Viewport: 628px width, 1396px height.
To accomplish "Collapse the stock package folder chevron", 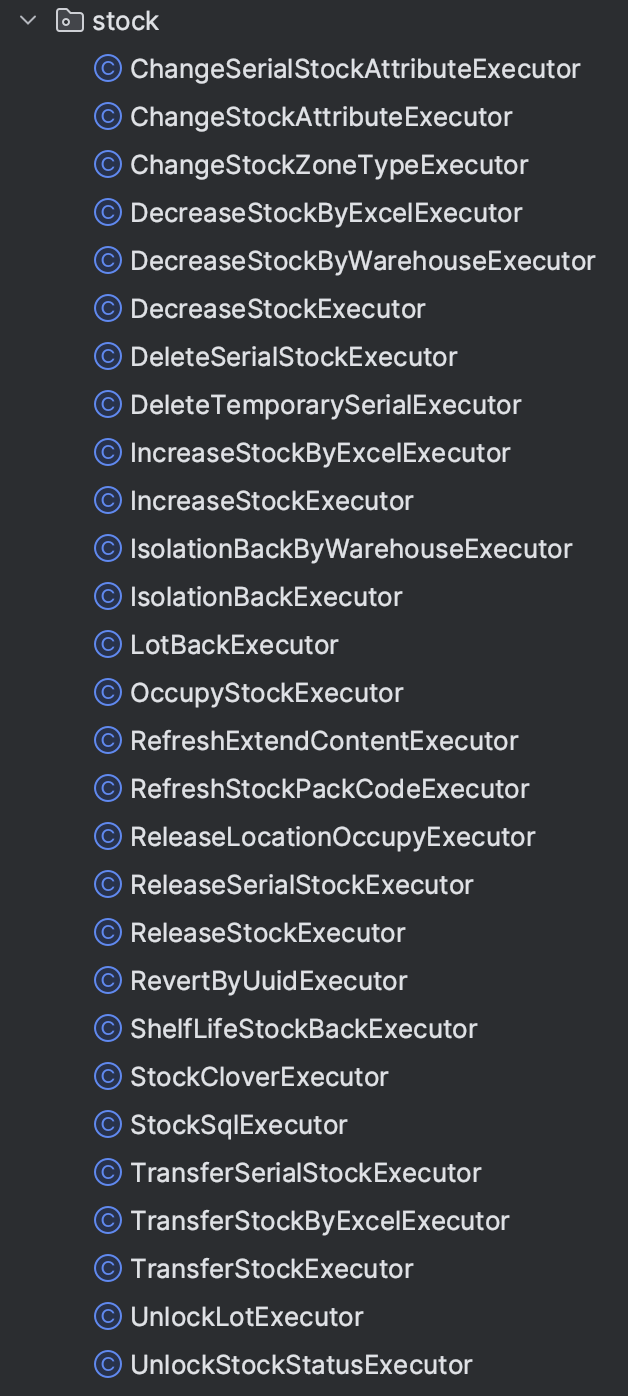I will (28, 20).
